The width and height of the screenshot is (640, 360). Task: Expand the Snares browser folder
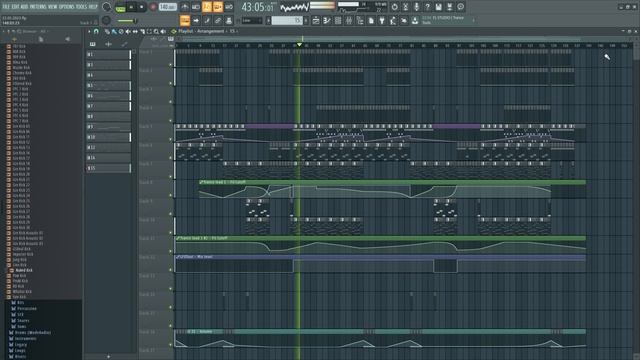pos(23,320)
